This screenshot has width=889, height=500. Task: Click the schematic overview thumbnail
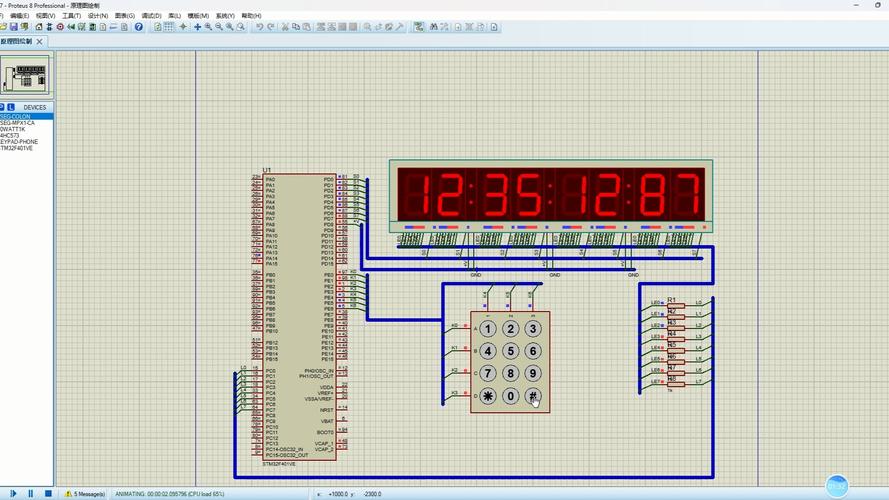26,75
